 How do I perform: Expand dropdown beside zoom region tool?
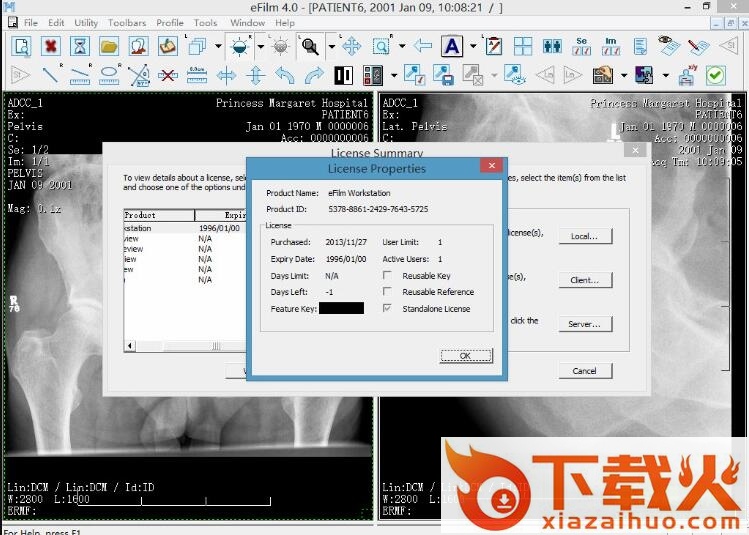pos(402,46)
